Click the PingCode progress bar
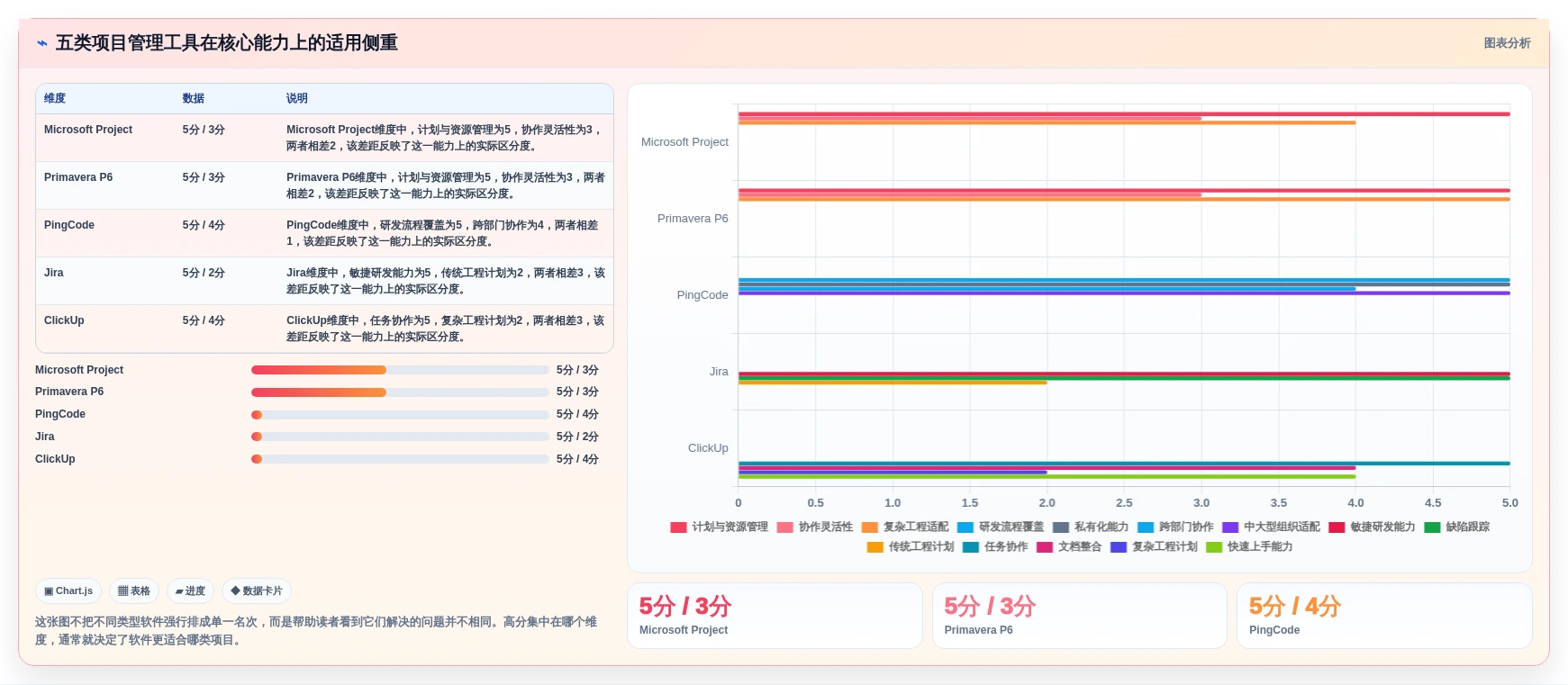Screen dimensions: 1568x685 (400, 414)
